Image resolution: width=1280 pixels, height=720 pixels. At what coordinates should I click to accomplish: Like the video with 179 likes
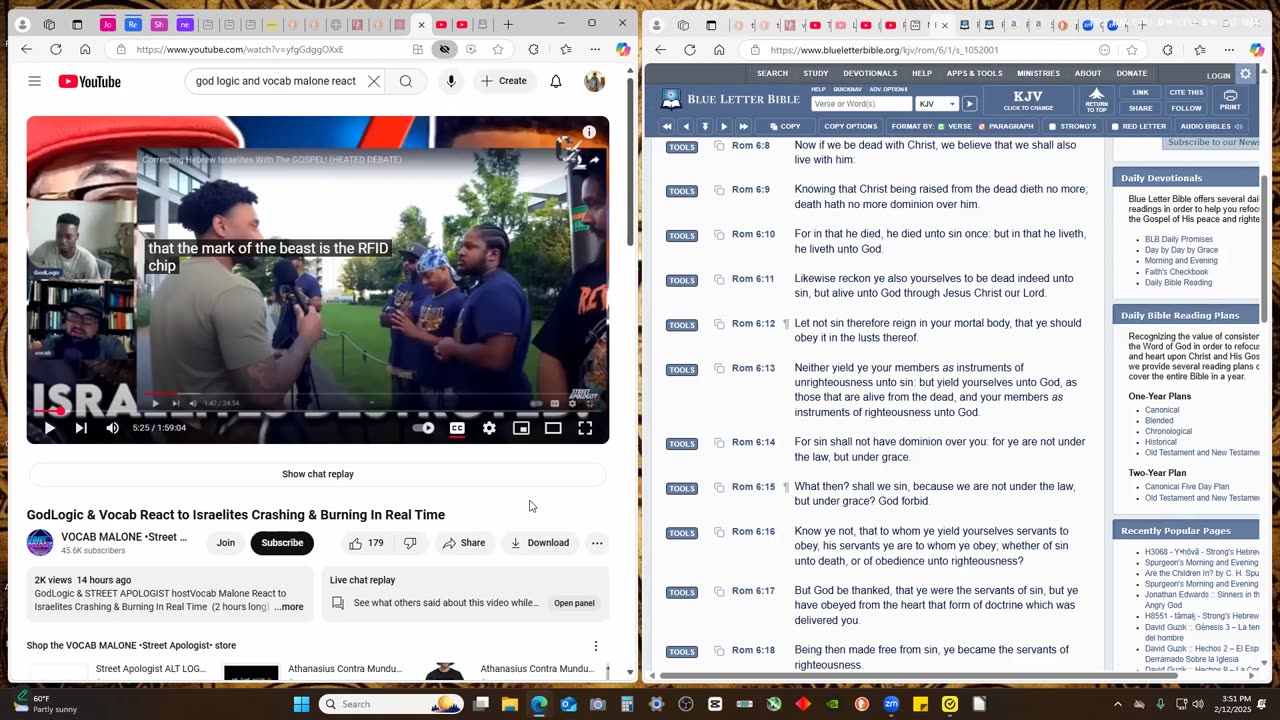366,543
